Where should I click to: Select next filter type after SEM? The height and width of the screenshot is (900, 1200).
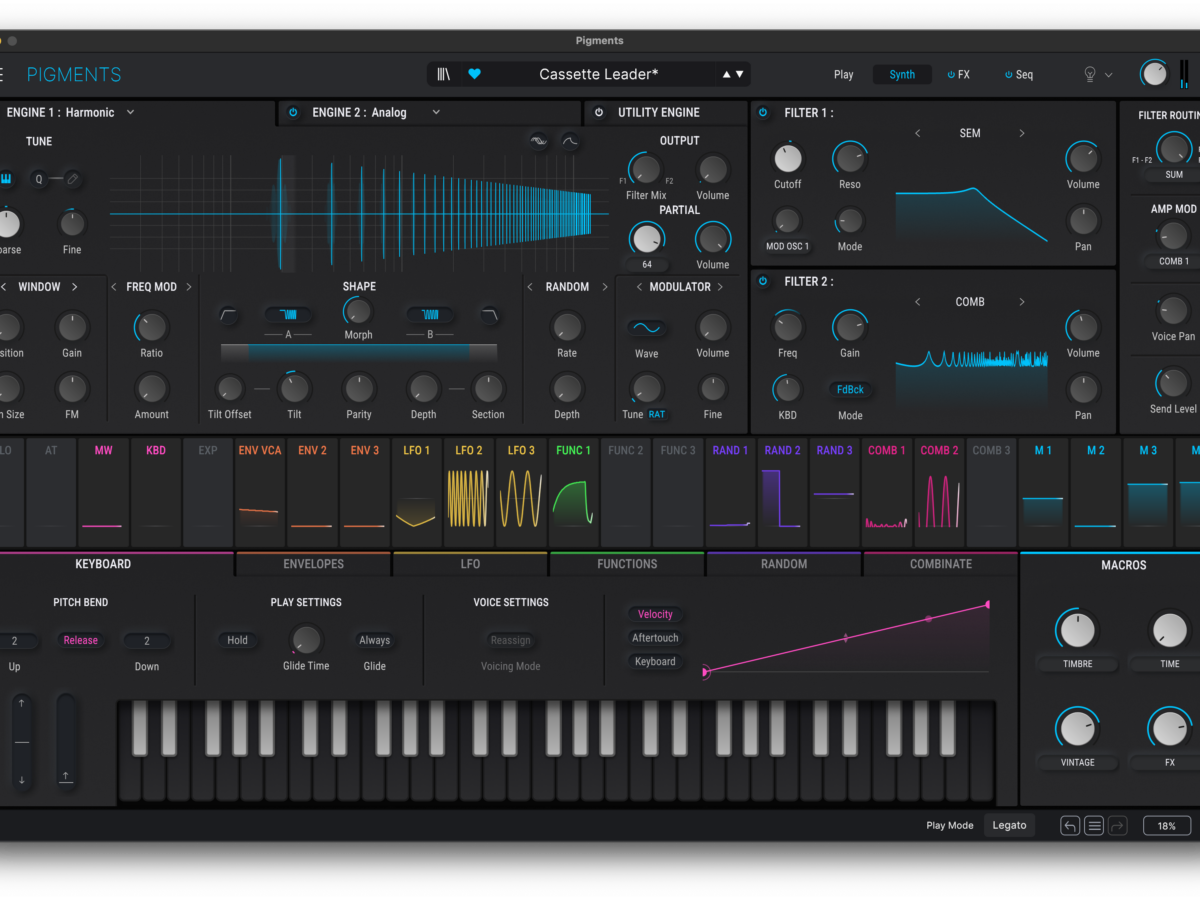coord(1021,133)
